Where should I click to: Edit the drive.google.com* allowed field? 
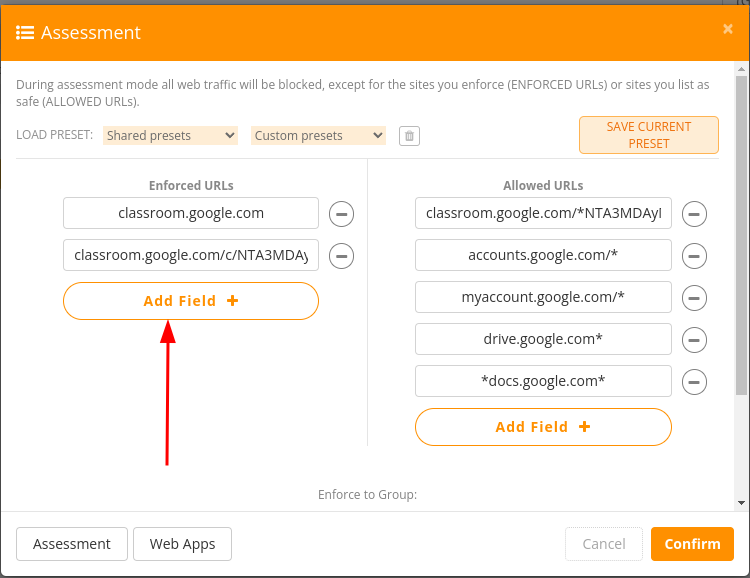click(x=543, y=339)
